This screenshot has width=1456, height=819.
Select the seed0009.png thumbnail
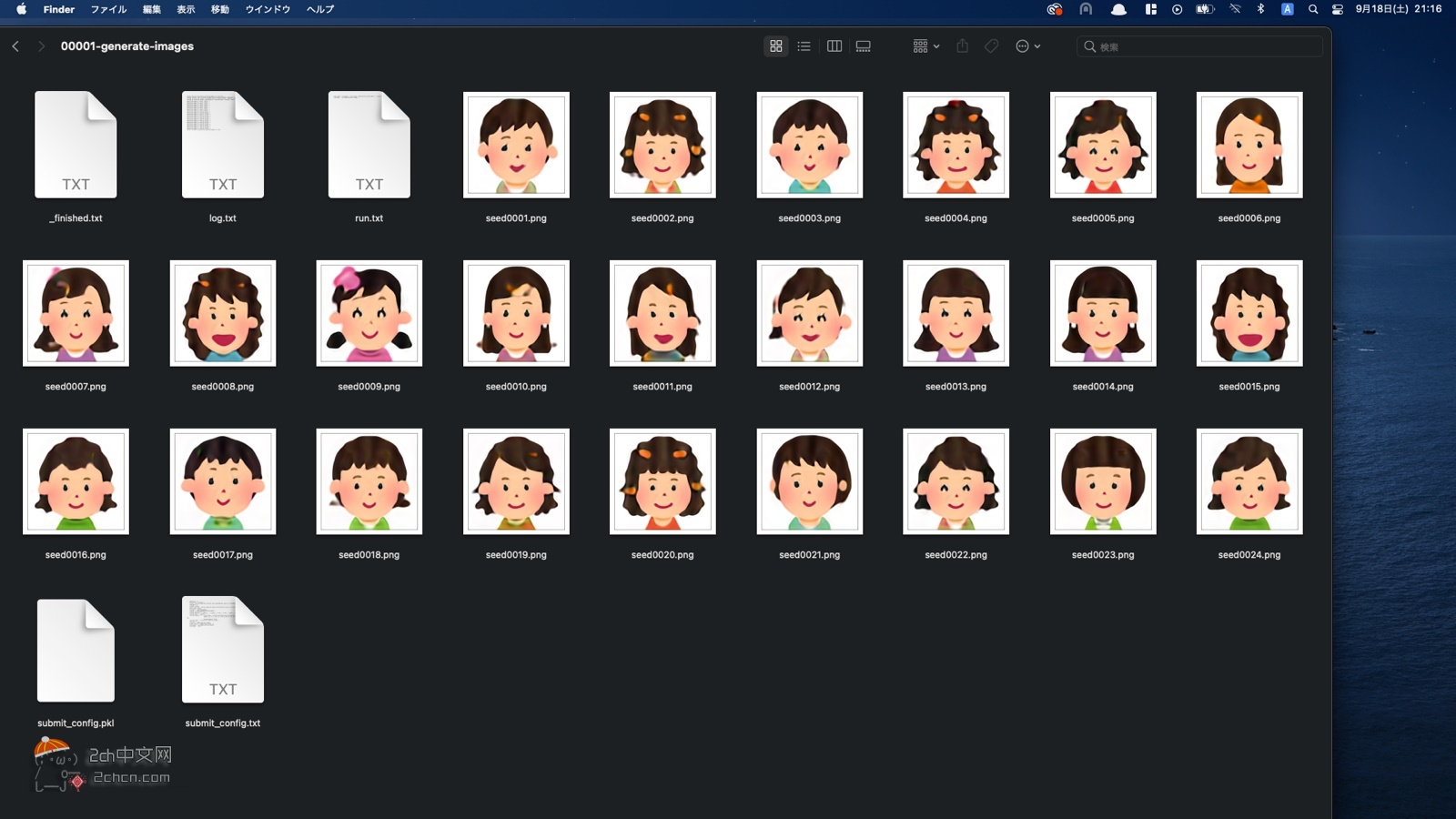point(369,313)
